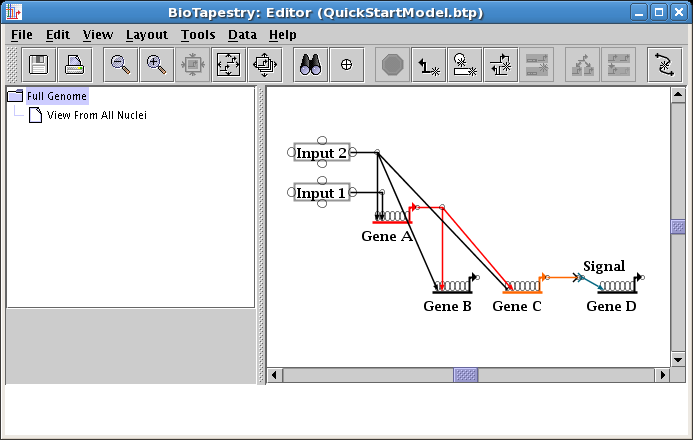Open the File menu

21,34
